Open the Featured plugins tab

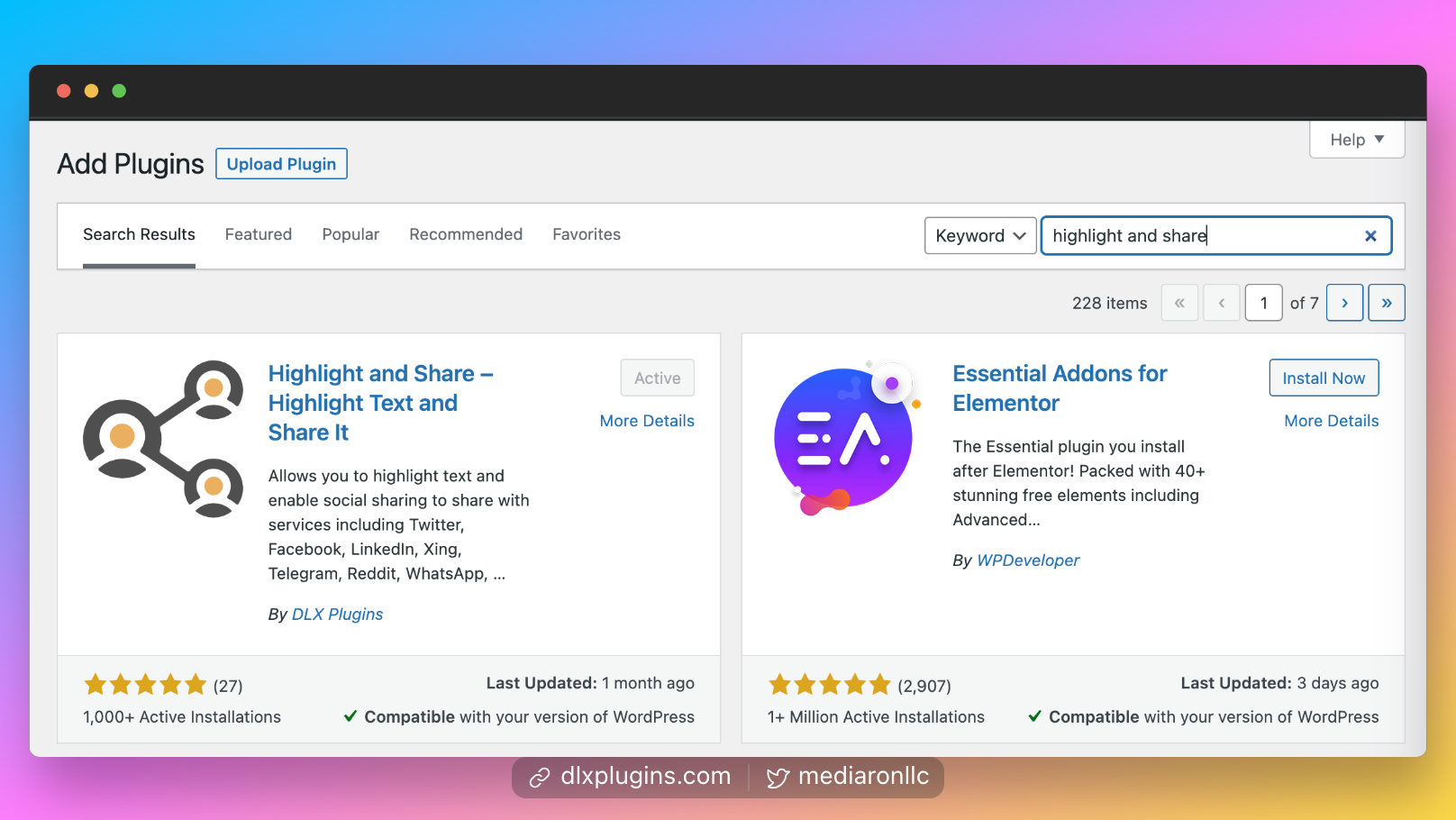click(259, 234)
